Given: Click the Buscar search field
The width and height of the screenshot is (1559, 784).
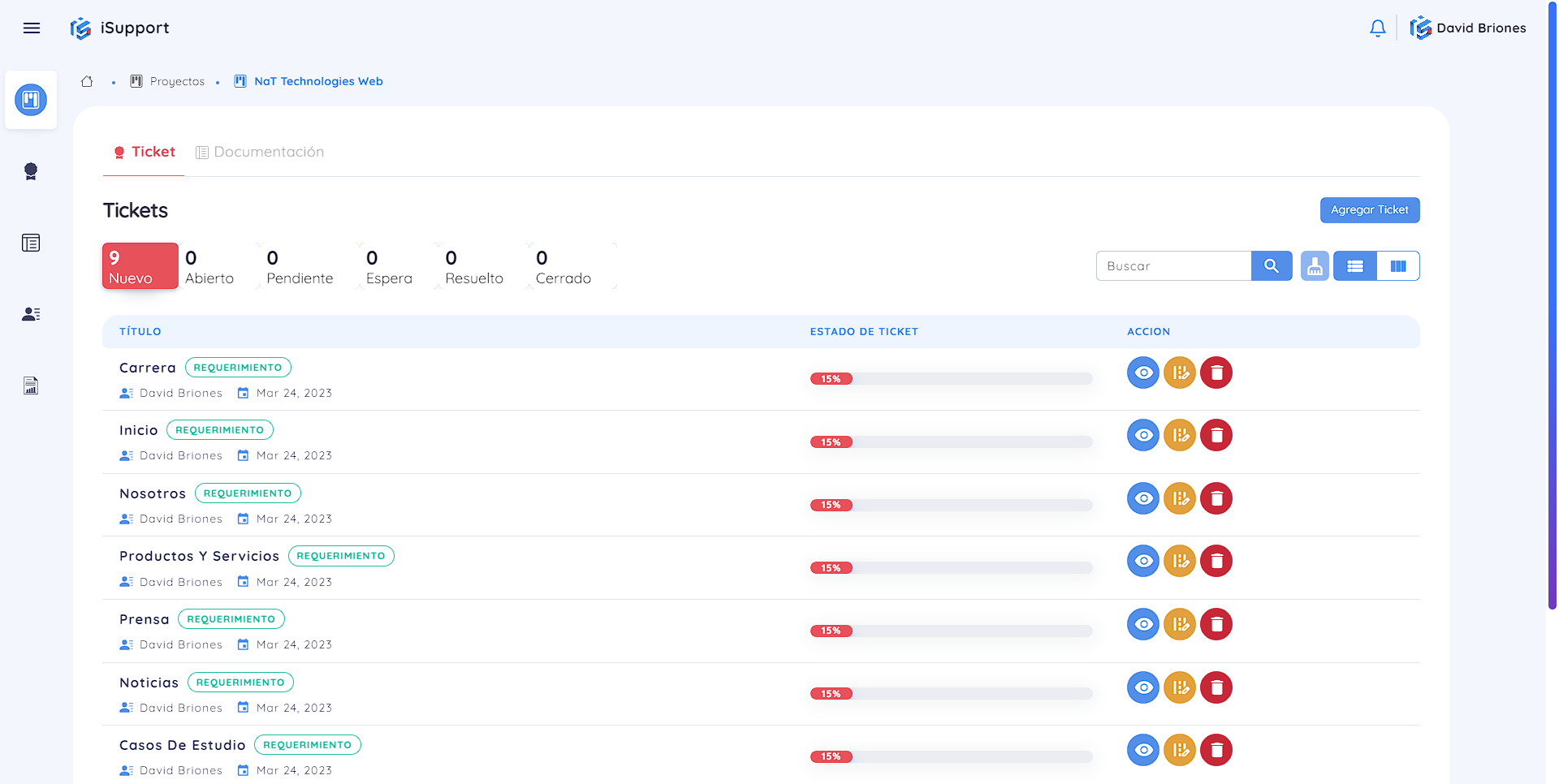Looking at the screenshot, I should point(1172,266).
